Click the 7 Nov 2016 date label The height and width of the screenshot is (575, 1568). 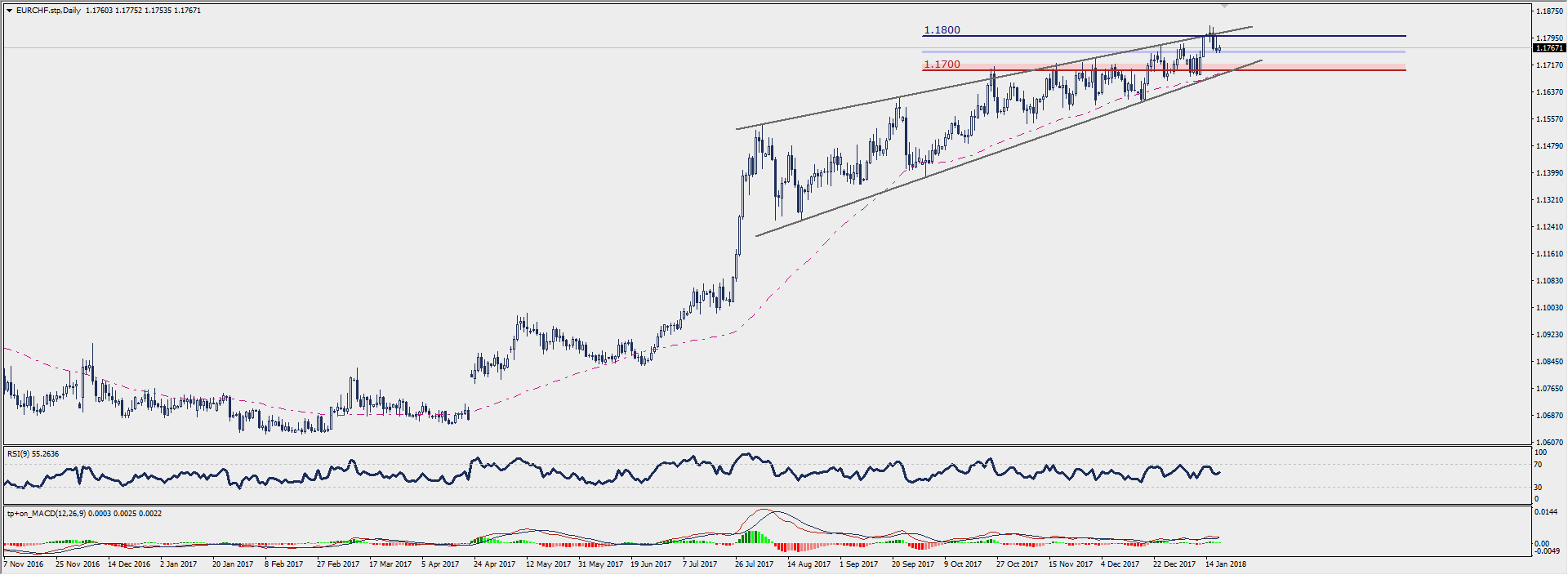[24, 564]
